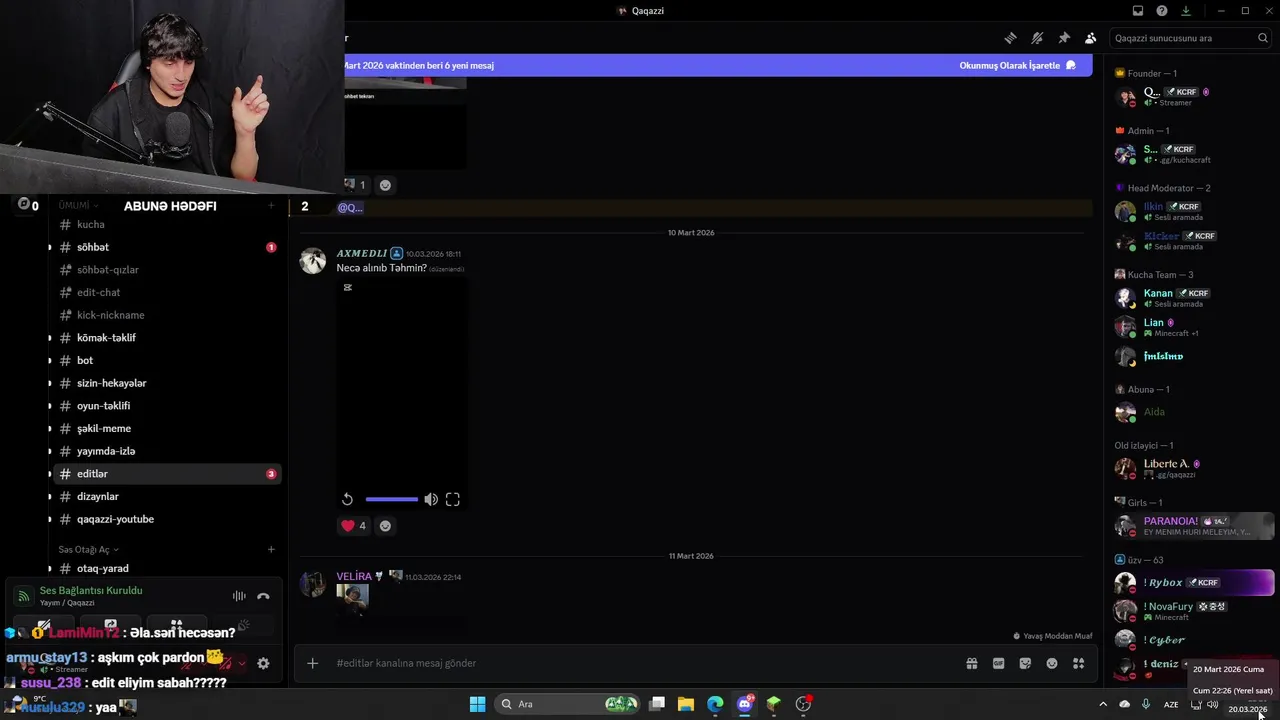
Task: Toggle the microphone icon in system tray
Action: point(1146,704)
